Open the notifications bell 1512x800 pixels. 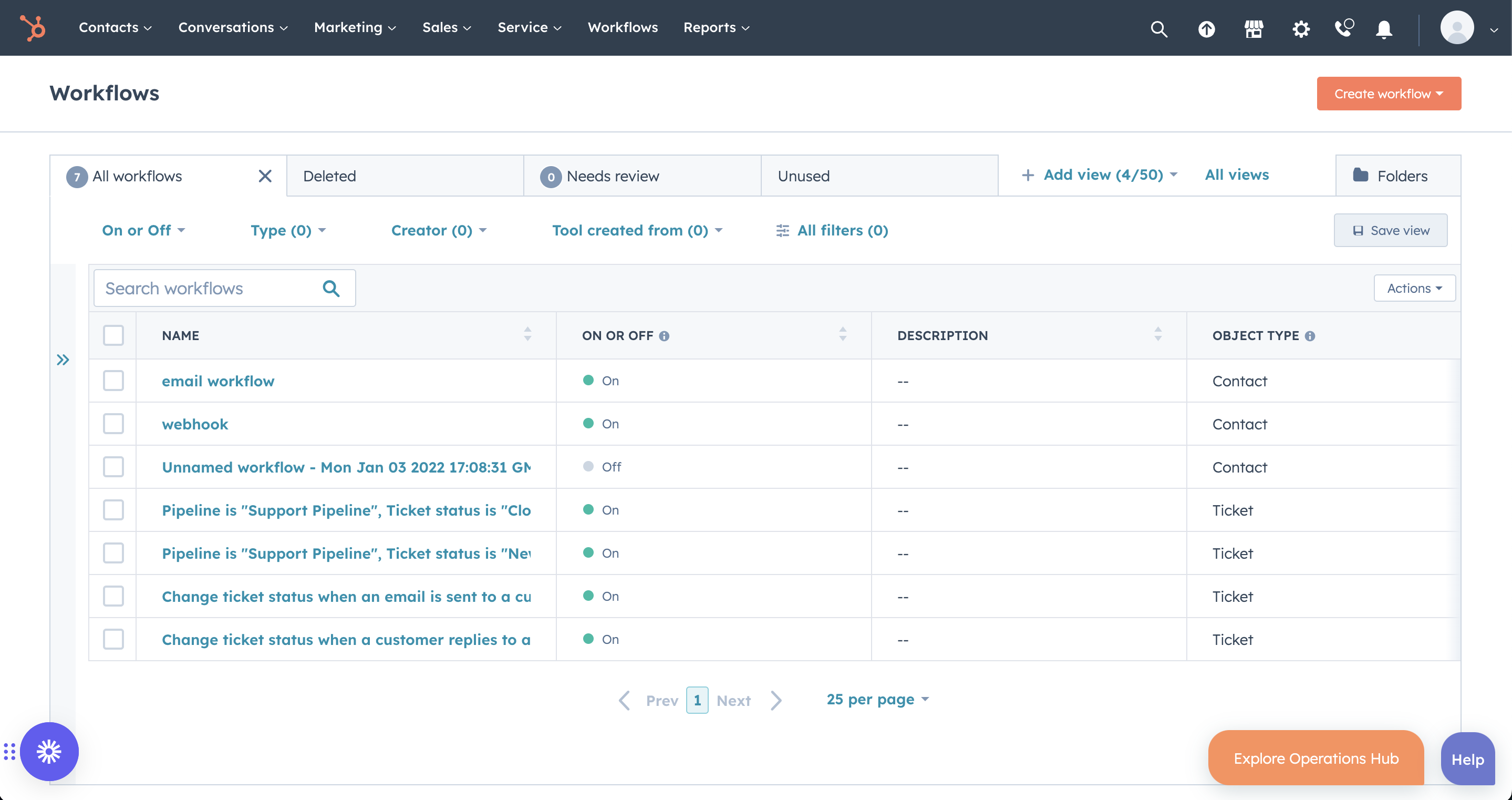(1383, 28)
